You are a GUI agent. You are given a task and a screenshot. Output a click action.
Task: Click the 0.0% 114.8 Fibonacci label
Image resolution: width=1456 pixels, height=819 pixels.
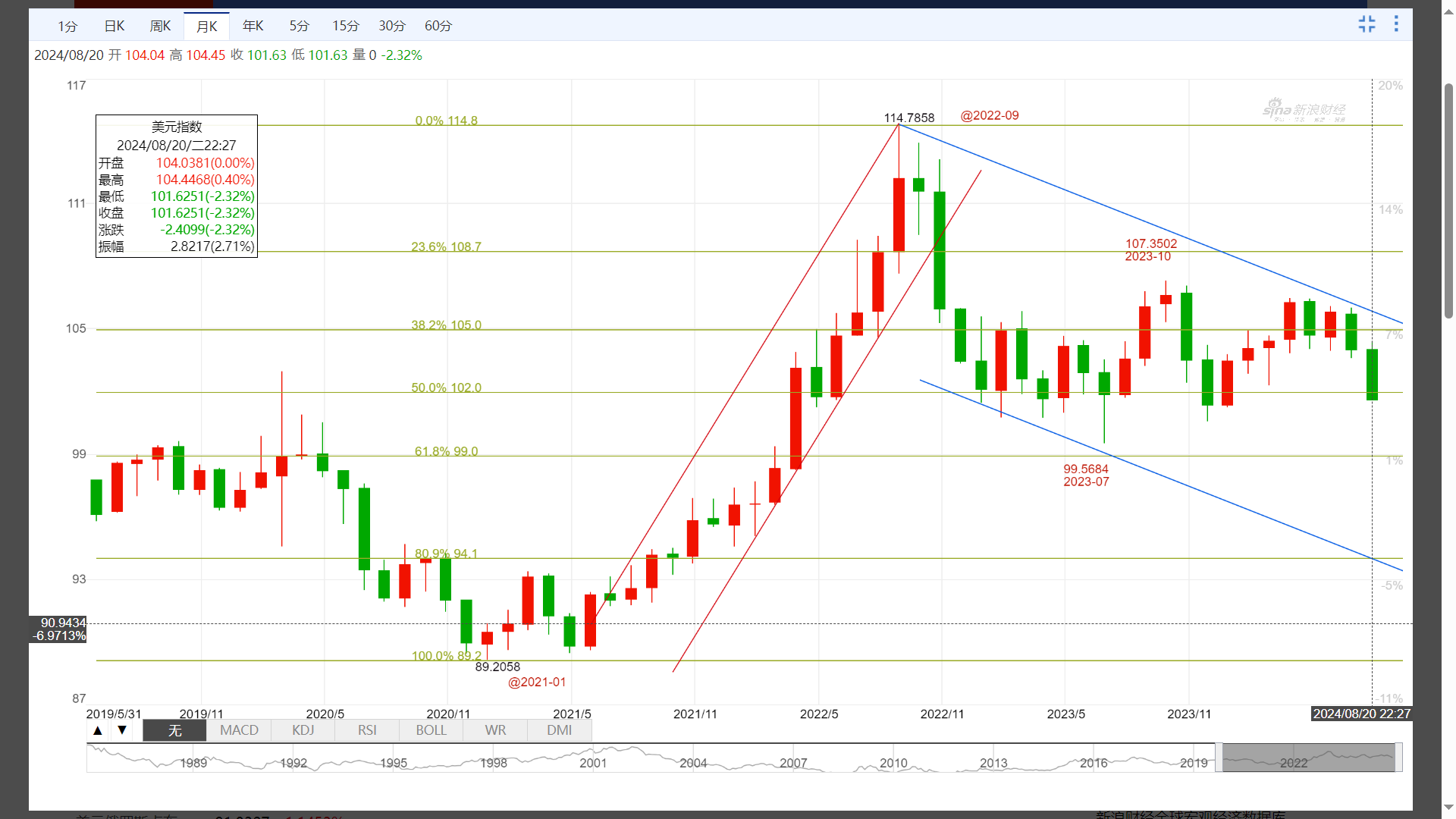446,121
